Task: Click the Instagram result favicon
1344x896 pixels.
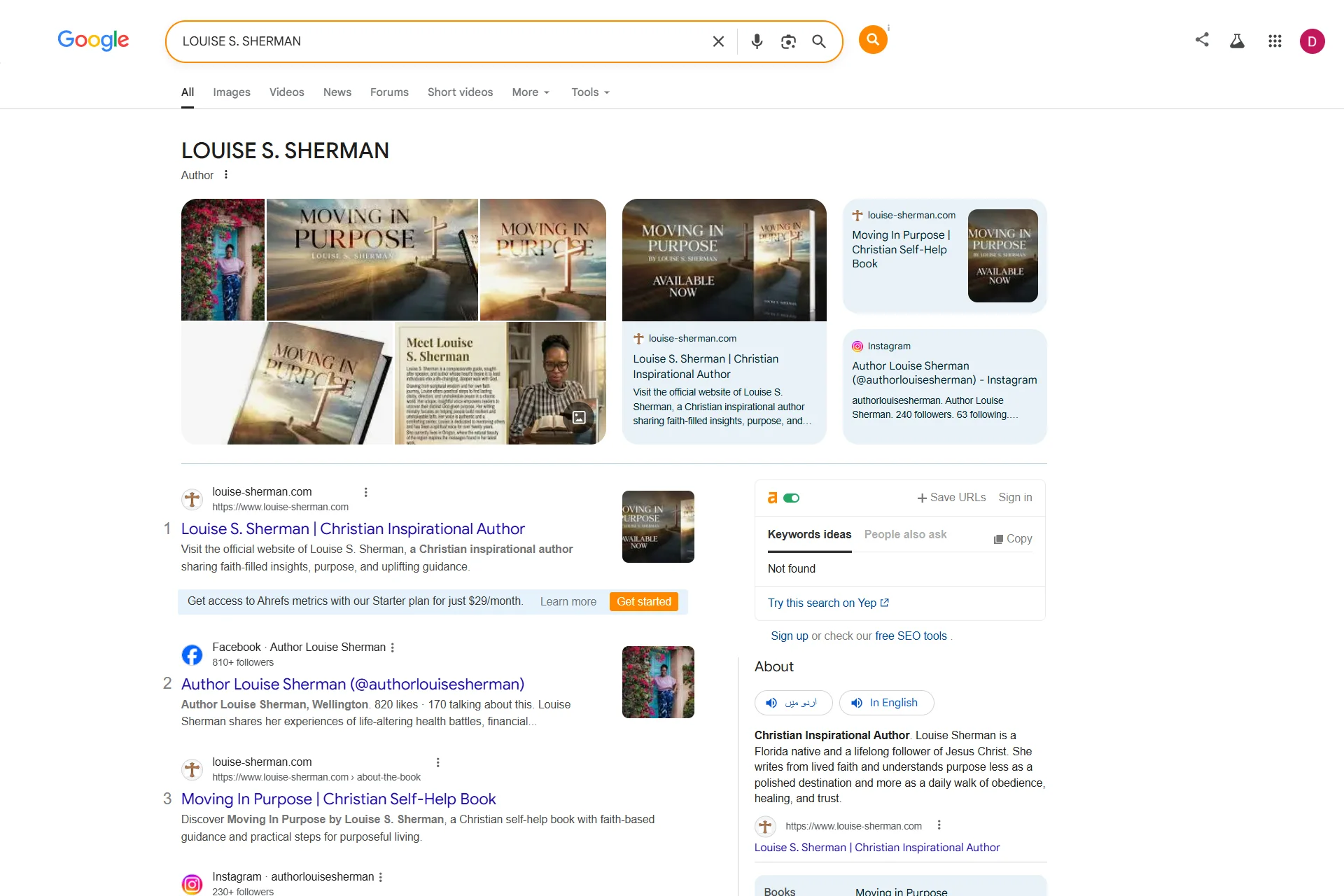Action: coord(192,884)
